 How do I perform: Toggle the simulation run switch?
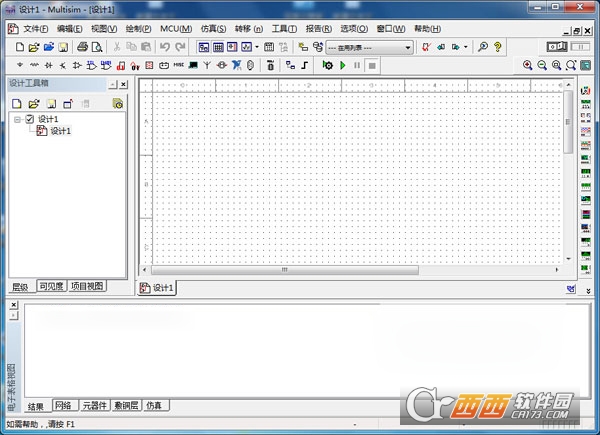[557, 47]
